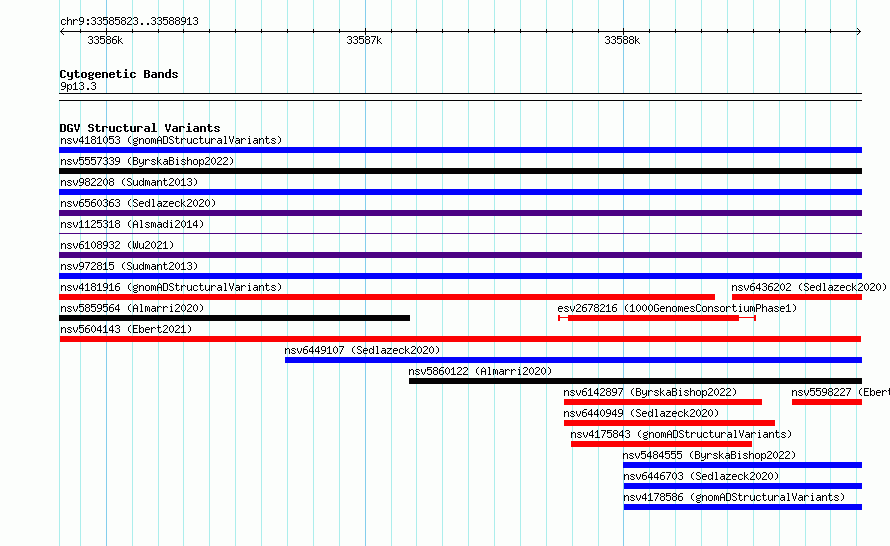Open the nsv6142897 ByrskaBishop2022 label
Screen dimensions: 890x546
click(x=650, y=392)
